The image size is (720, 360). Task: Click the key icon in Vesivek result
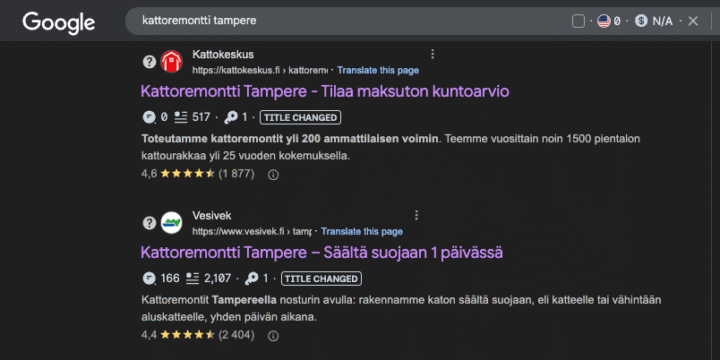251,278
